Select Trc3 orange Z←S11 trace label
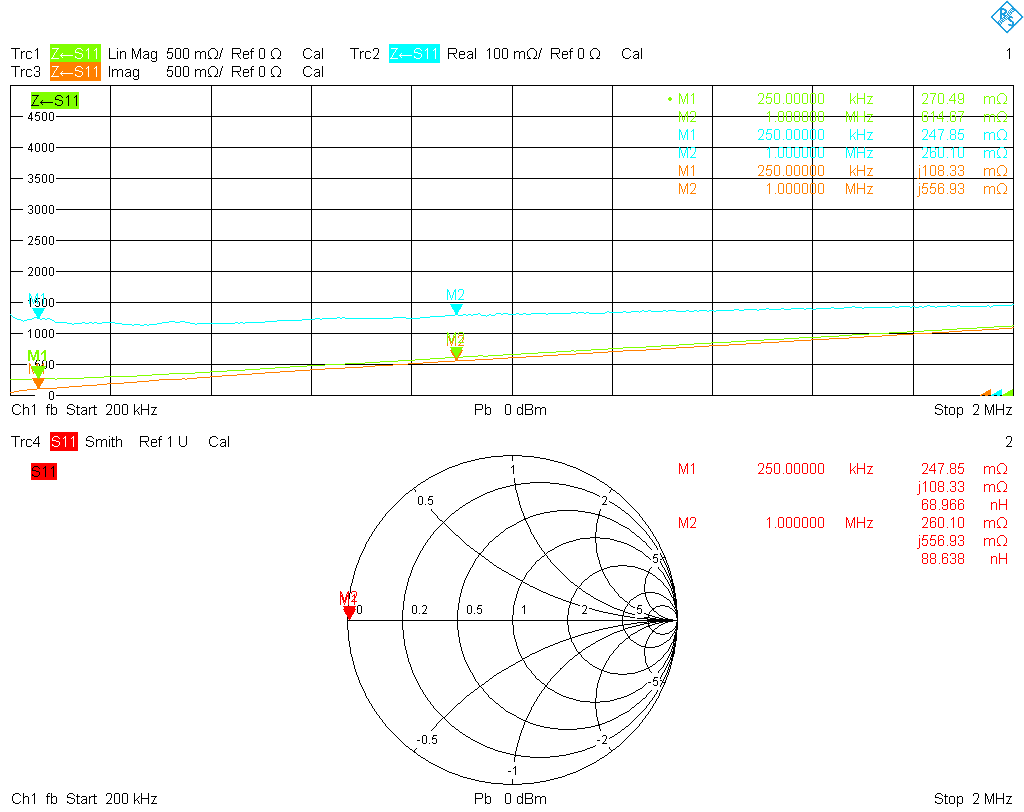Viewport: 1024px width, 812px height. tap(75, 72)
